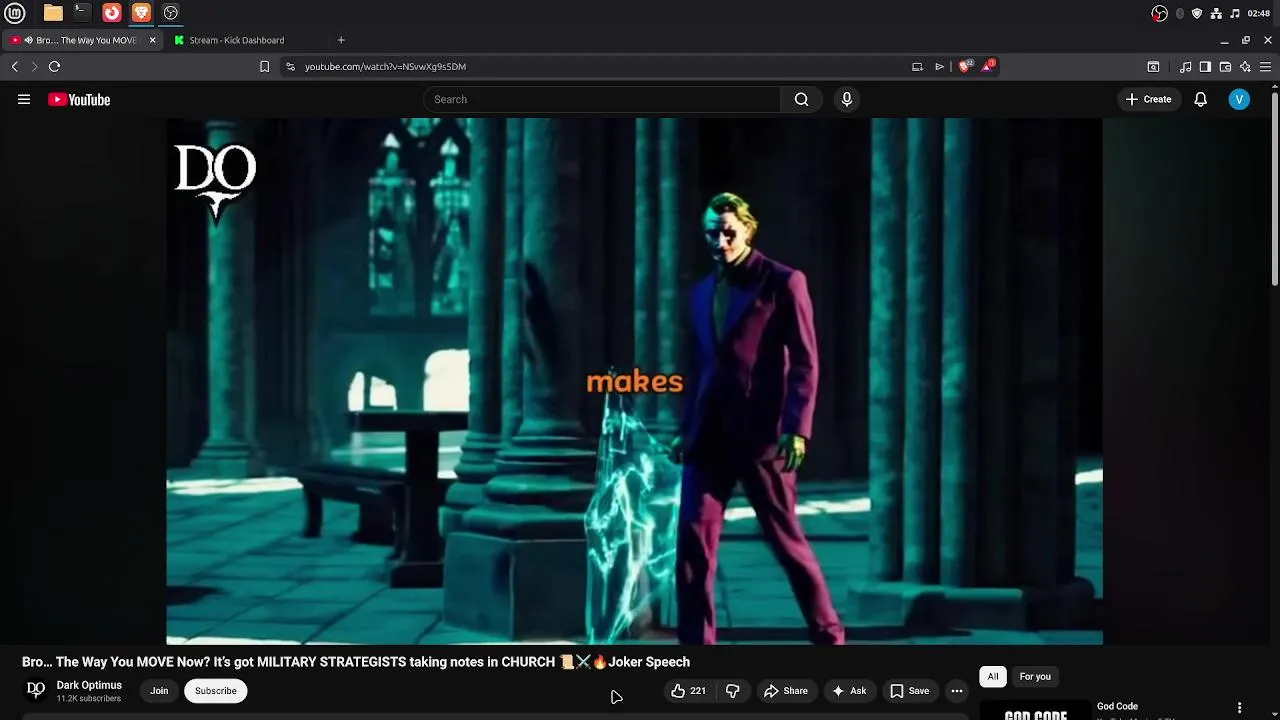Open the Brave Rewards icon
The height and width of the screenshot is (720, 1280).
[x=988, y=66]
